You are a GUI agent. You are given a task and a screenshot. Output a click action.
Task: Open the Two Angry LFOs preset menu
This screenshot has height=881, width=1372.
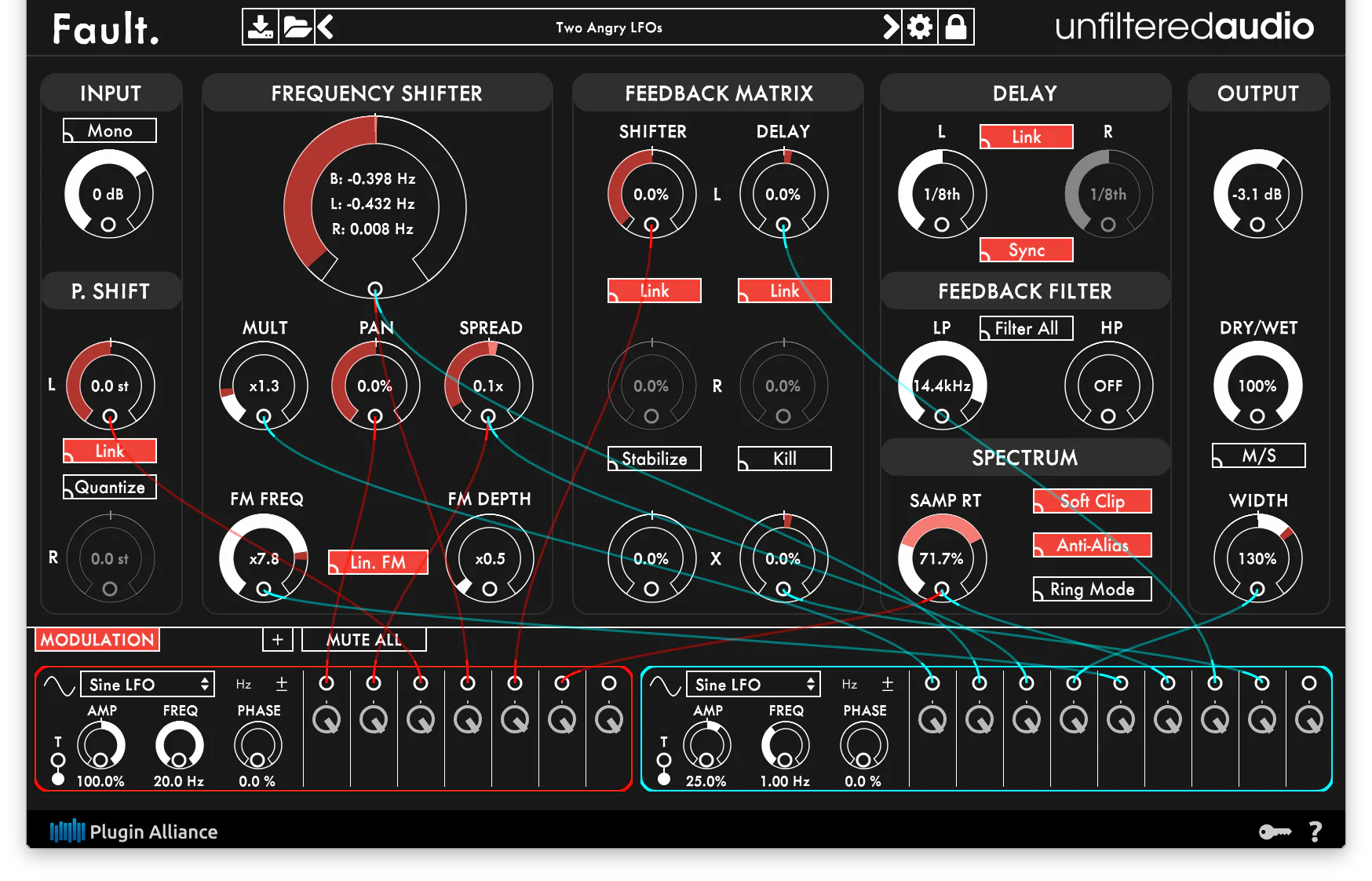(x=608, y=27)
